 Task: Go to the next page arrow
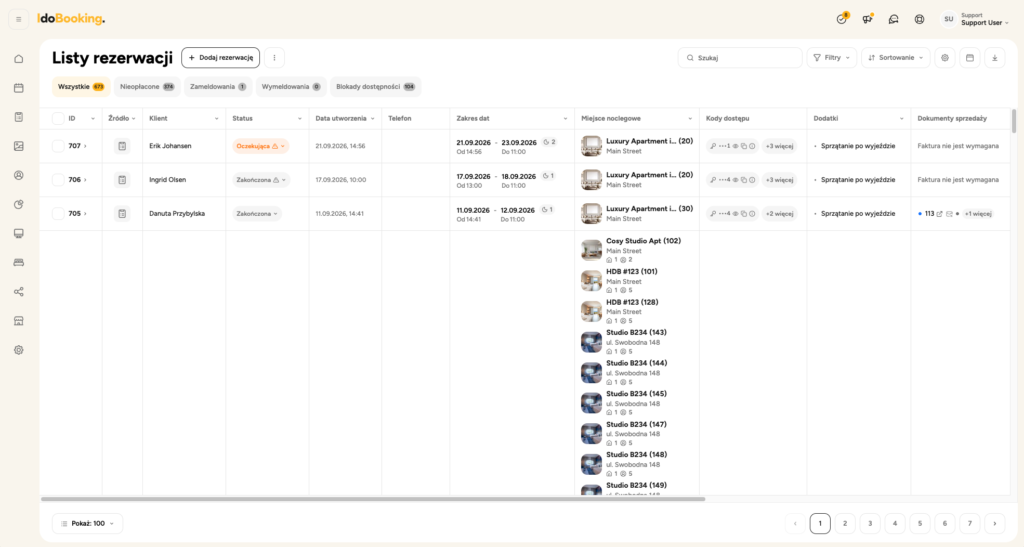tap(995, 524)
